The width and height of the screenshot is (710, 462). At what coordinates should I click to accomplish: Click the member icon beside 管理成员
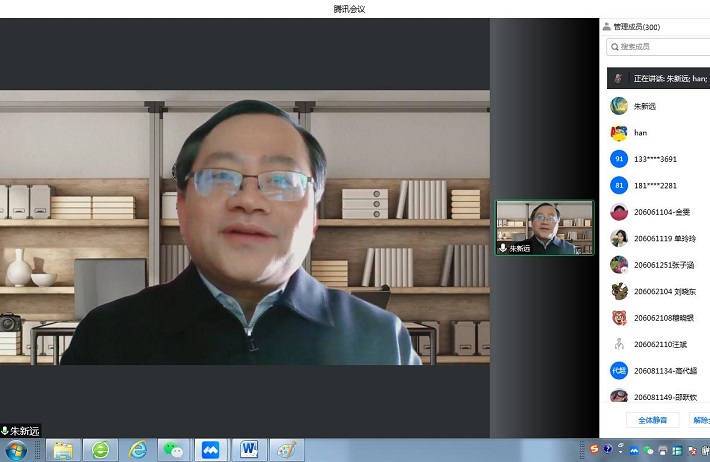[x=607, y=27]
